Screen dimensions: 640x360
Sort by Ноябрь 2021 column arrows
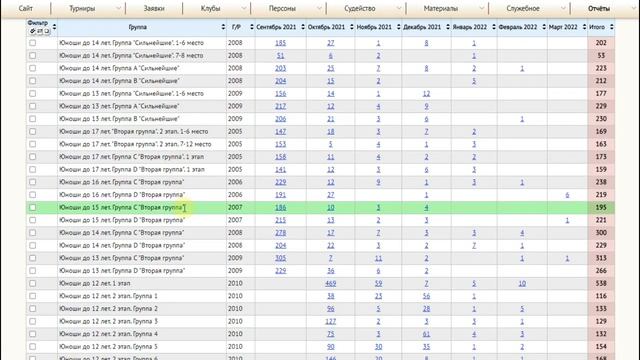(x=398, y=27)
